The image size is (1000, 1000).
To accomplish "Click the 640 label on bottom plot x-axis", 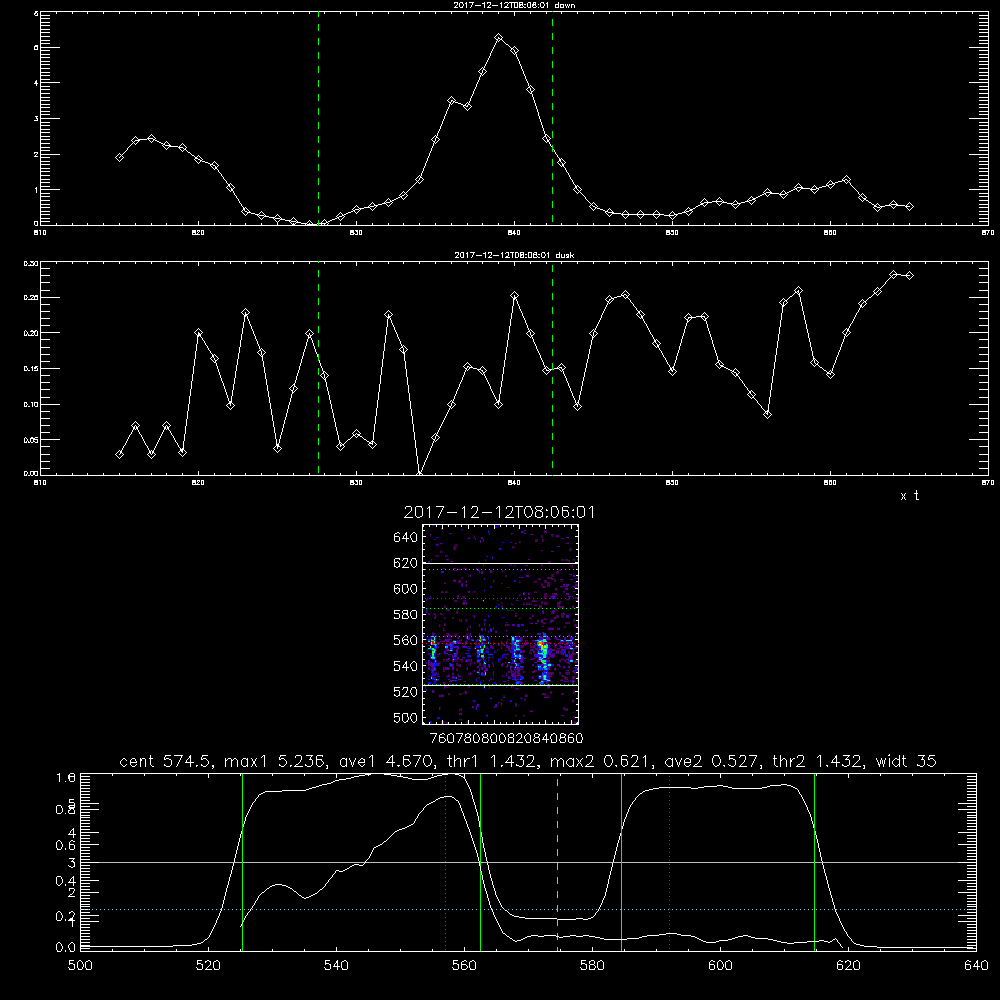I will click(x=976, y=966).
